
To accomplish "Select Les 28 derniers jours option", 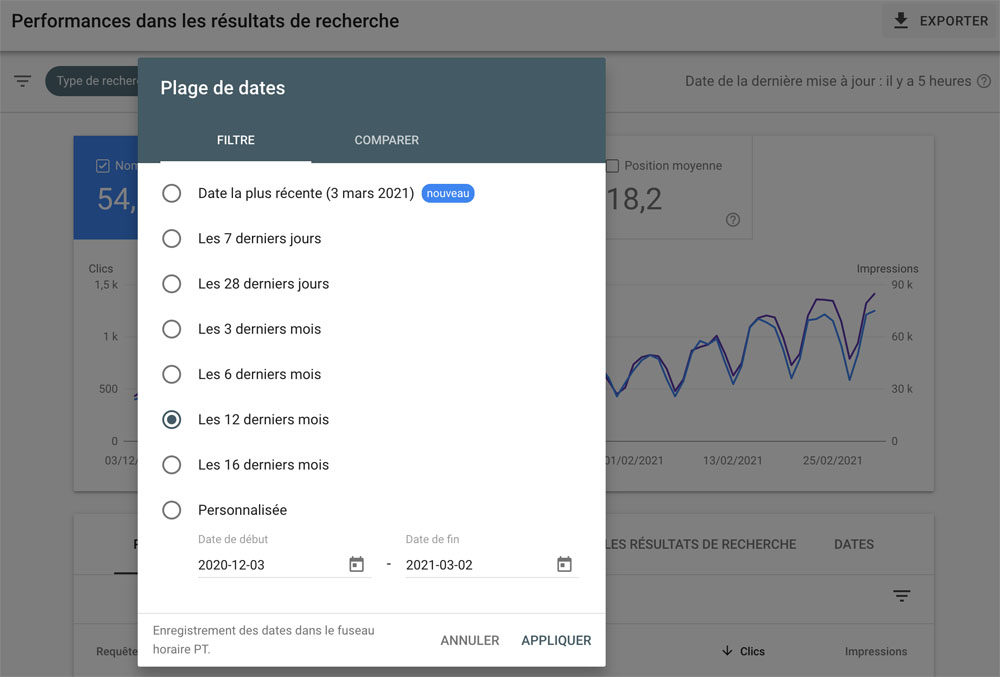I will point(172,284).
